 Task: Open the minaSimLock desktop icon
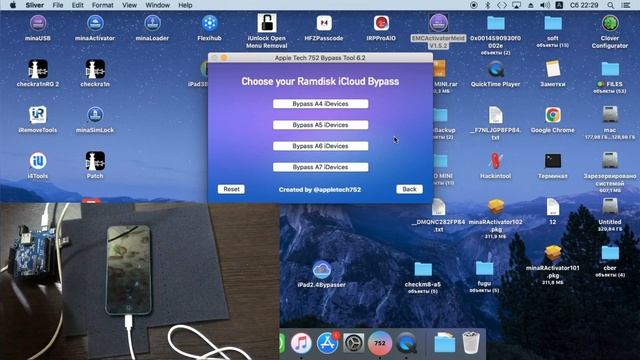coord(95,115)
